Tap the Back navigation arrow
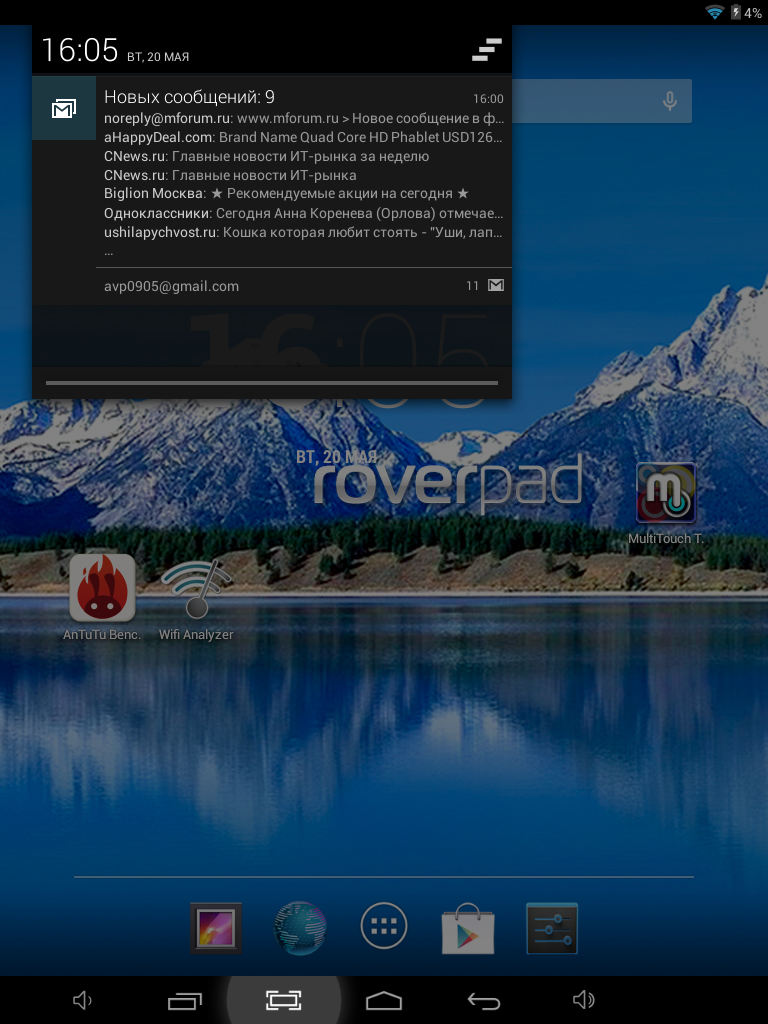768x1024 pixels. pos(484,1000)
